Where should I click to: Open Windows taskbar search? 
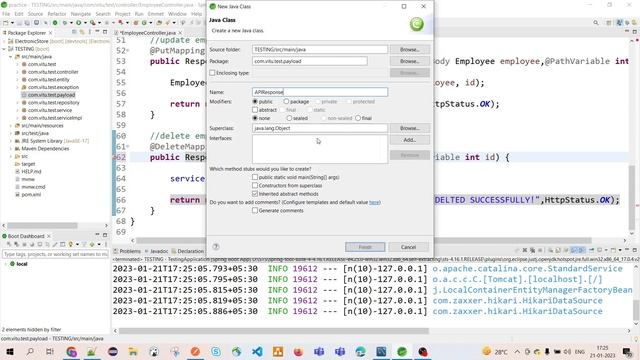pos(30,351)
